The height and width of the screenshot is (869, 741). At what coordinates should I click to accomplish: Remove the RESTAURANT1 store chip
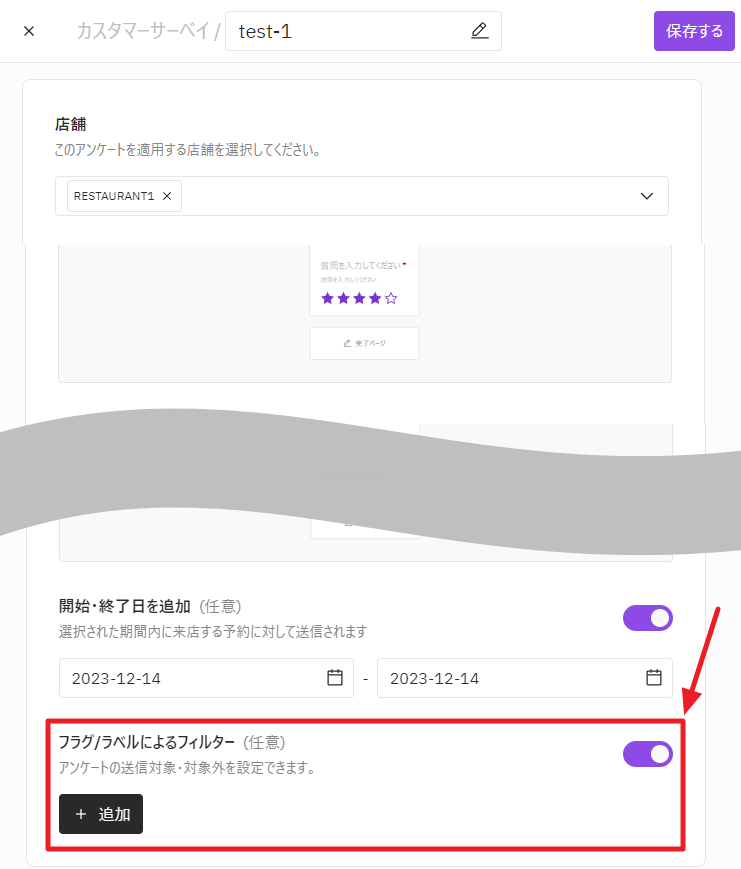click(167, 196)
